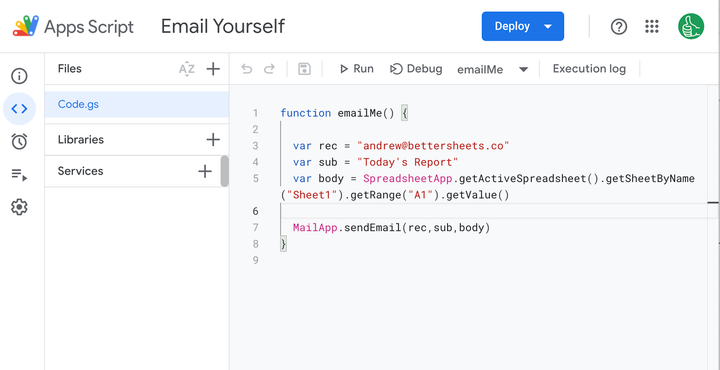Click the "A1" range string

421,195
